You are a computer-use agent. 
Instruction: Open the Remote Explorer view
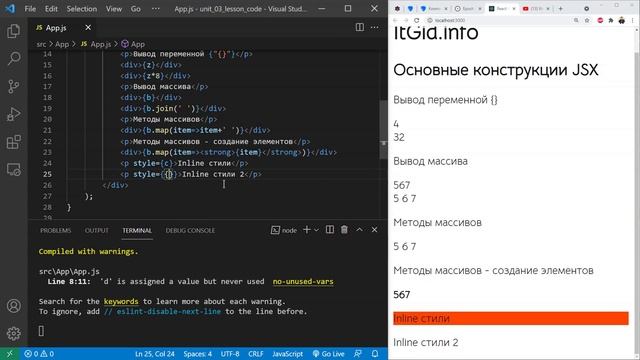pyautogui.click(x=13, y=169)
